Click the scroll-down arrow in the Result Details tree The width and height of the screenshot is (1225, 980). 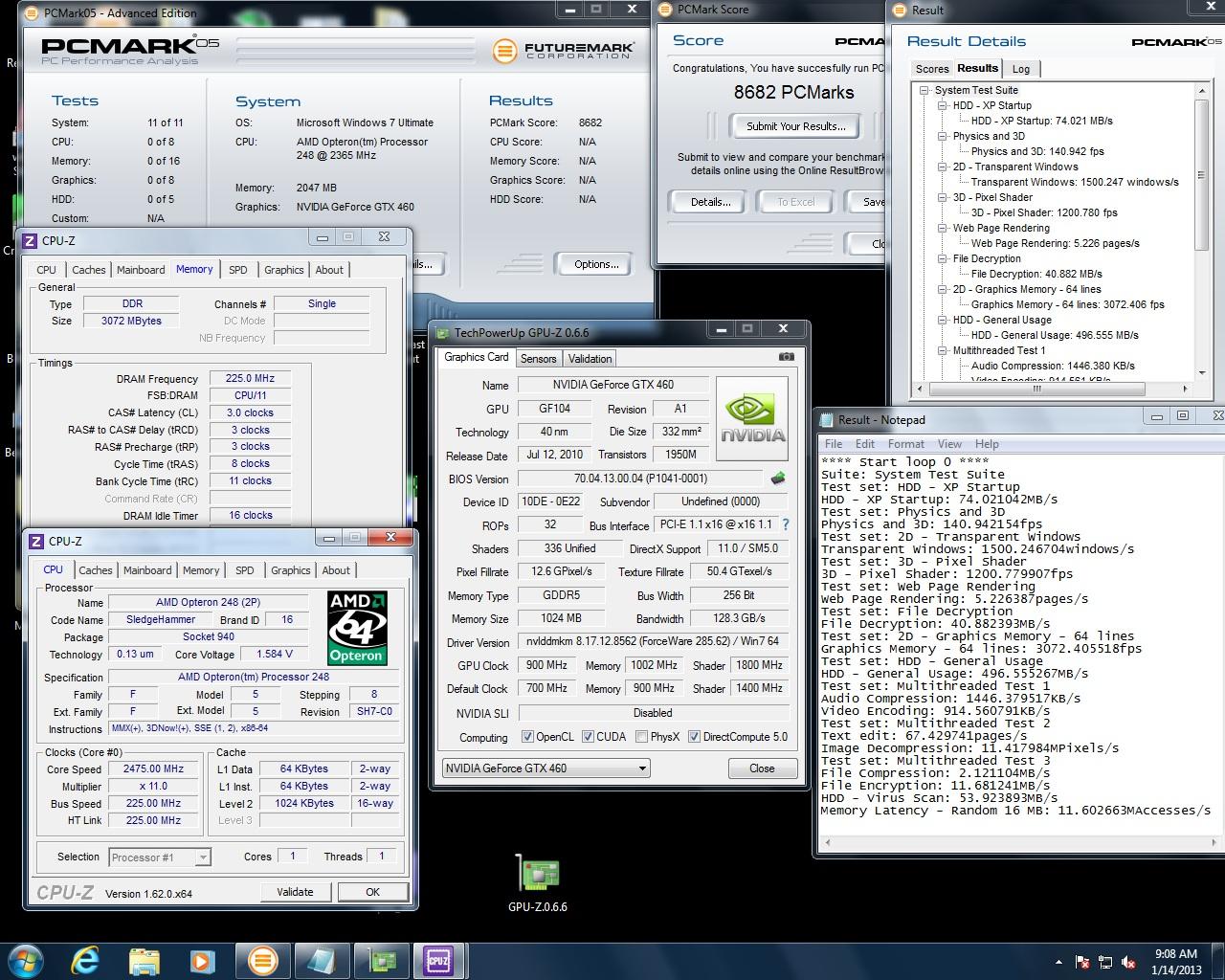pos(1201,374)
